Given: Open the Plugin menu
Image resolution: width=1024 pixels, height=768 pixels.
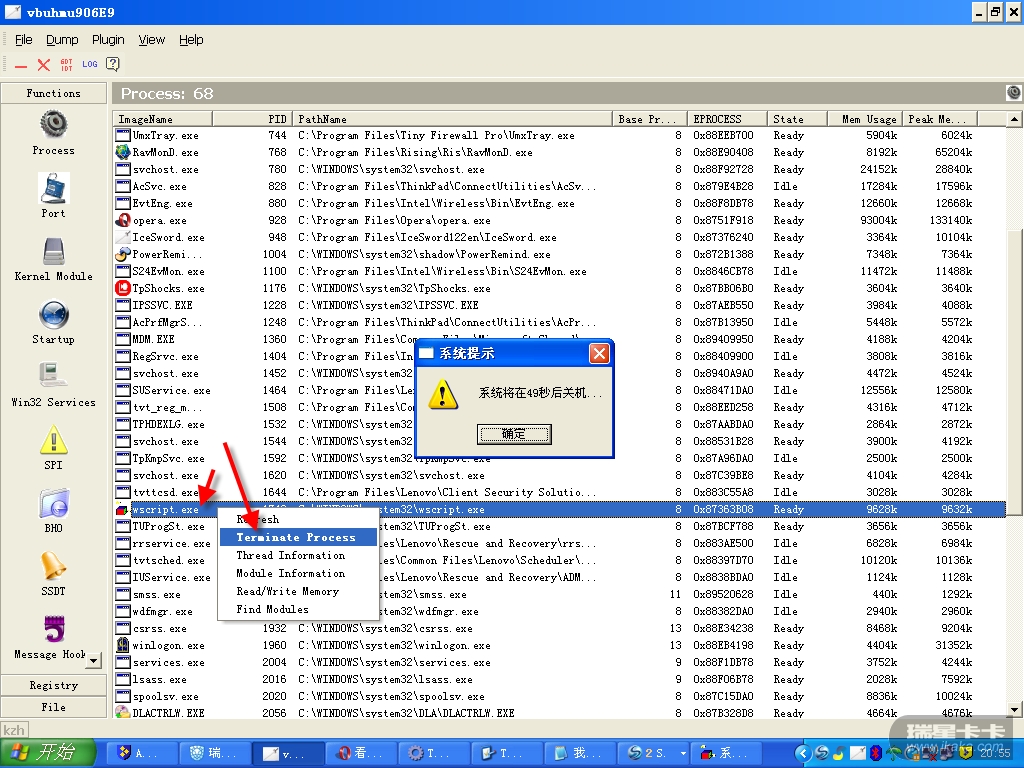Looking at the screenshot, I should point(108,40).
